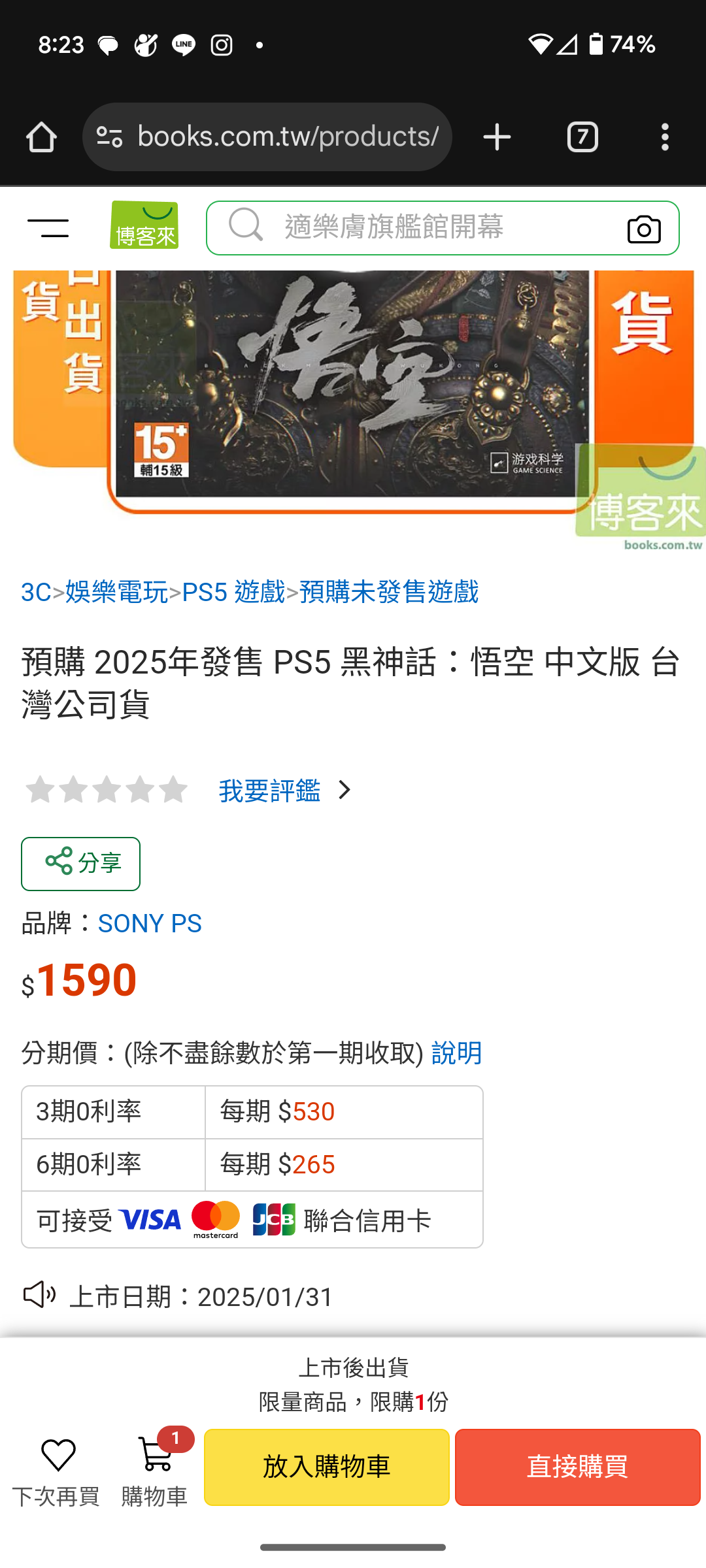
Task: Open the hamburger menu icon
Action: pyautogui.click(x=48, y=228)
